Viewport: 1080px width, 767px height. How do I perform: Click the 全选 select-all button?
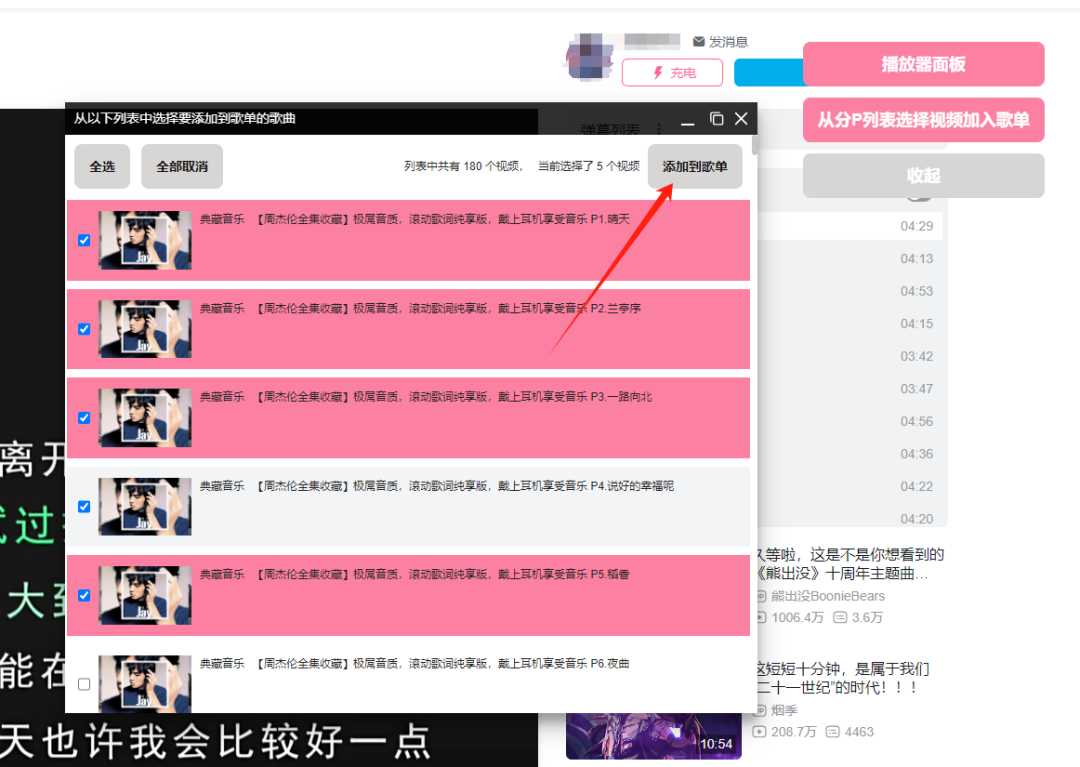102,167
